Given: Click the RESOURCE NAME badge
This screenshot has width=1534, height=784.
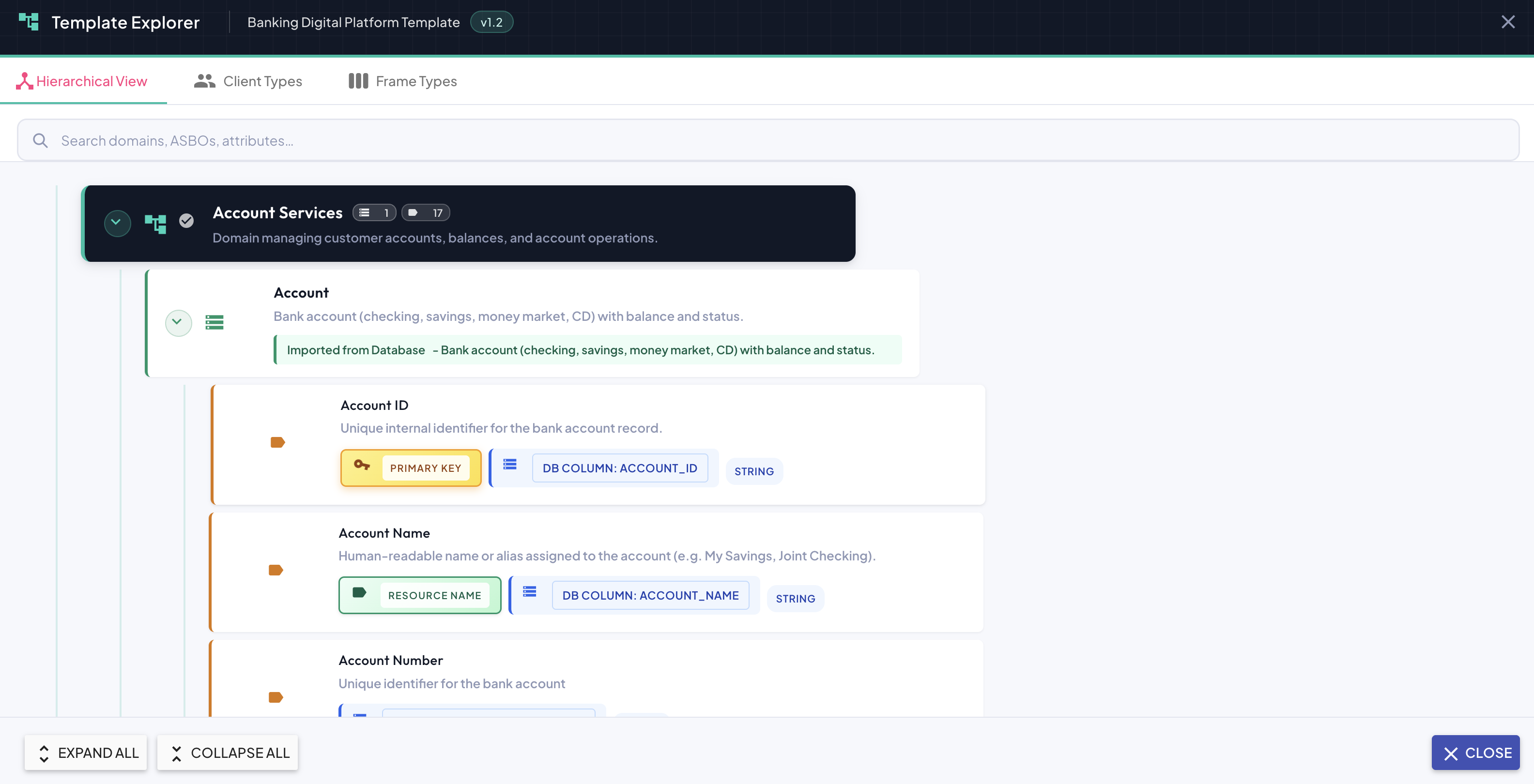Looking at the screenshot, I should click(420, 595).
